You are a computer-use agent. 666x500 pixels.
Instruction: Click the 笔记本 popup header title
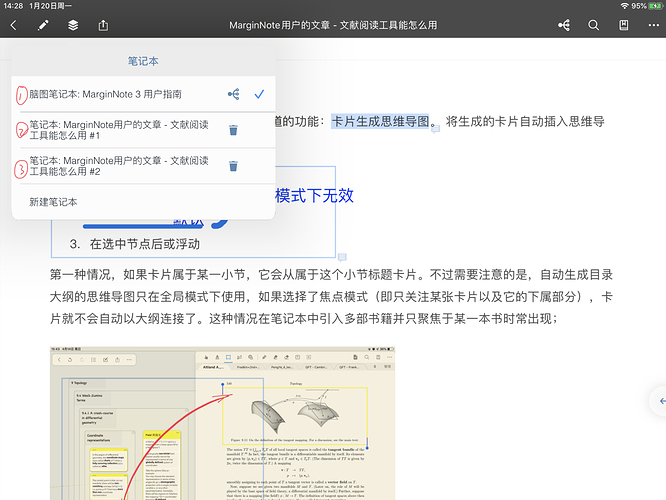coord(143,61)
